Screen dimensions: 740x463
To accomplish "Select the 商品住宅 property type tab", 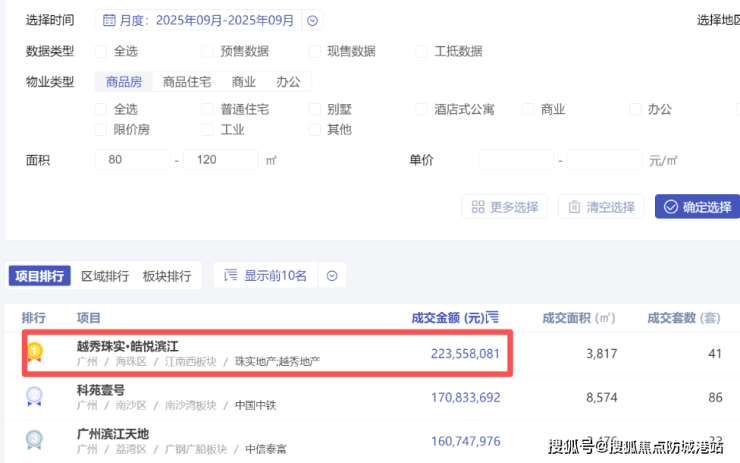I will [x=187, y=82].
